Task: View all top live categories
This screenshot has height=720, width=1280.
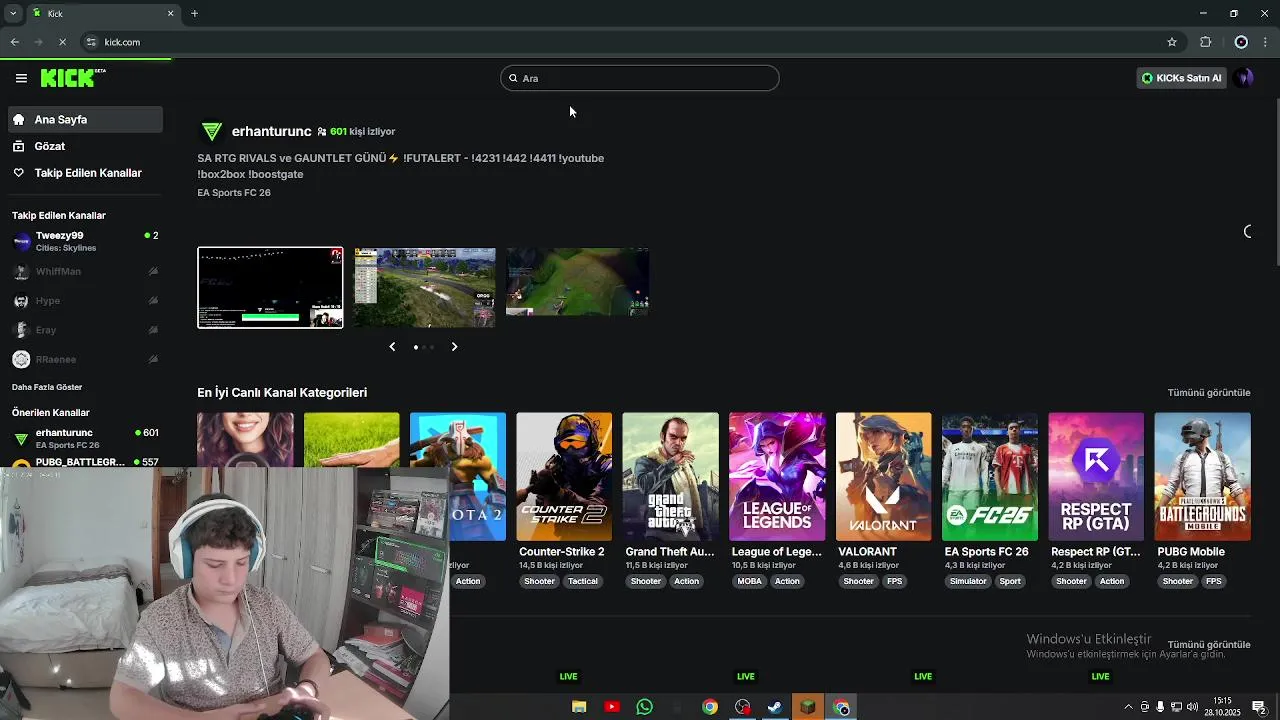Action: click(1209, 393)
